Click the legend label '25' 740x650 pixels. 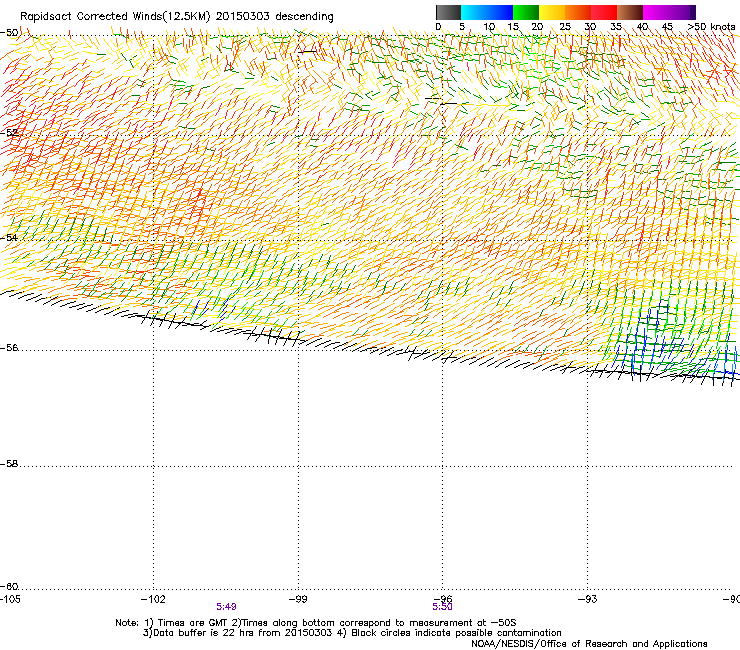(x=565, y=27)
